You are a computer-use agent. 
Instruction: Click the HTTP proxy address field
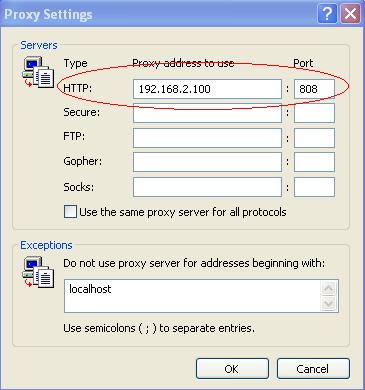[x=207, y=89]
